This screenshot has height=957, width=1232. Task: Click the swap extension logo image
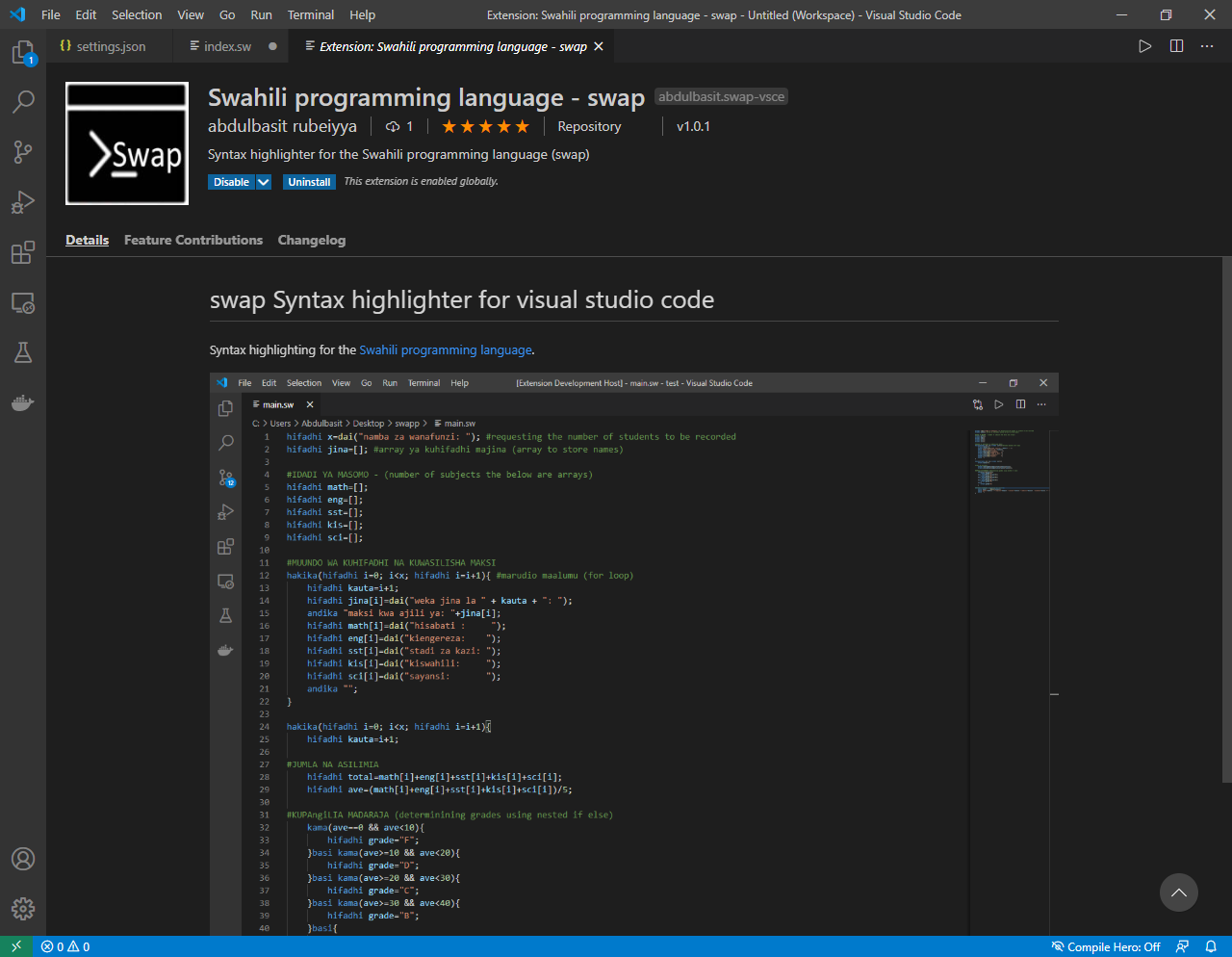click(127, 143)
